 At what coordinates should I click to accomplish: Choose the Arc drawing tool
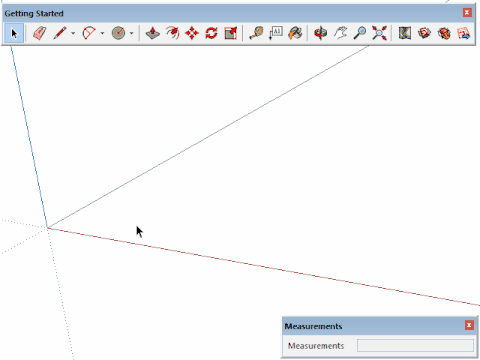click(x=89, y=33)
